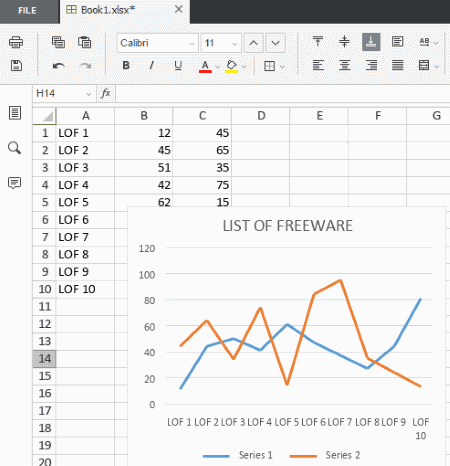Select cell containing LOF 1
This screenshot has width=450, height=466.
[85, 133]
